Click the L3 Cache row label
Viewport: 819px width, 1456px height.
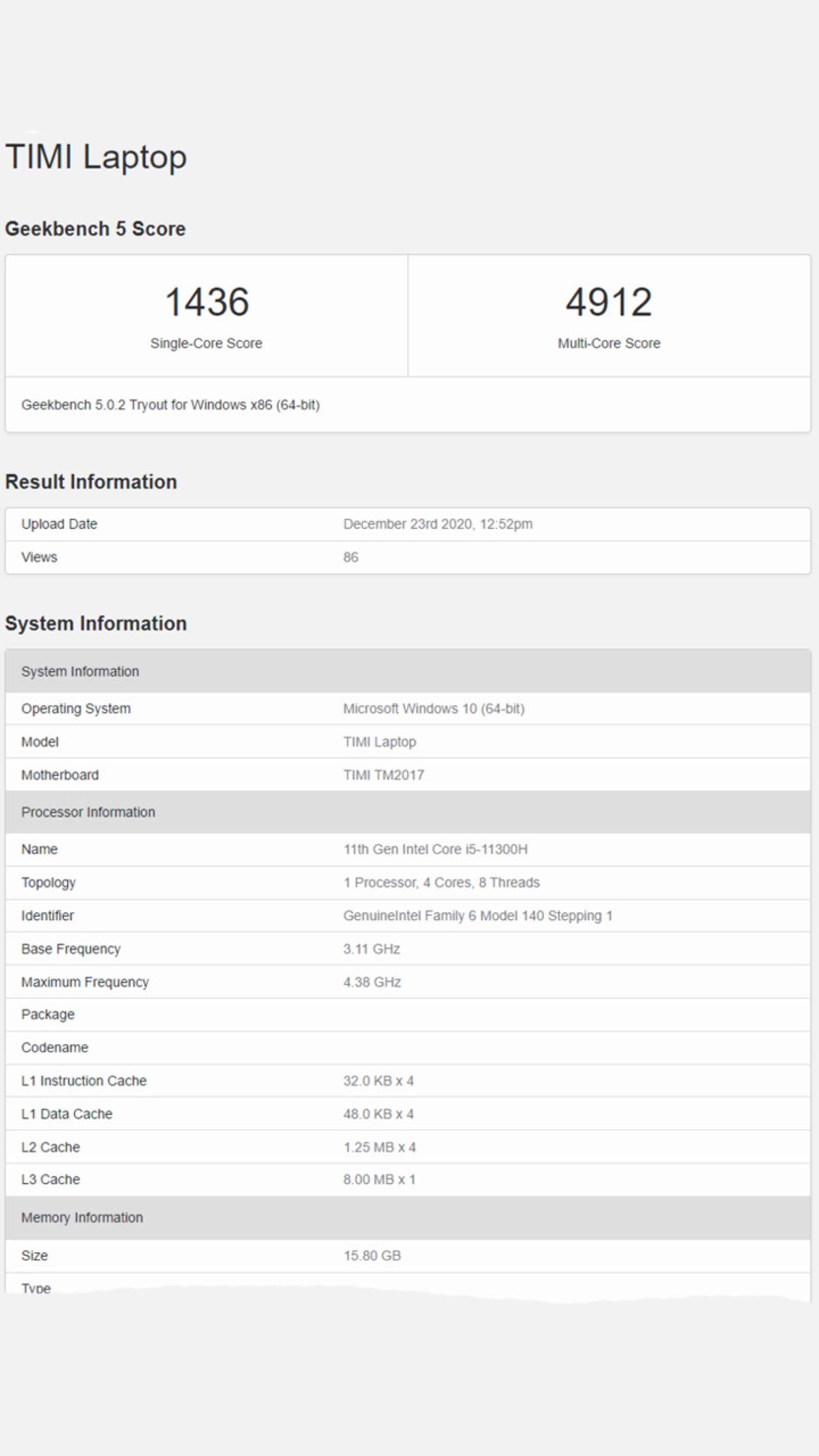[x=51, y=1179]
